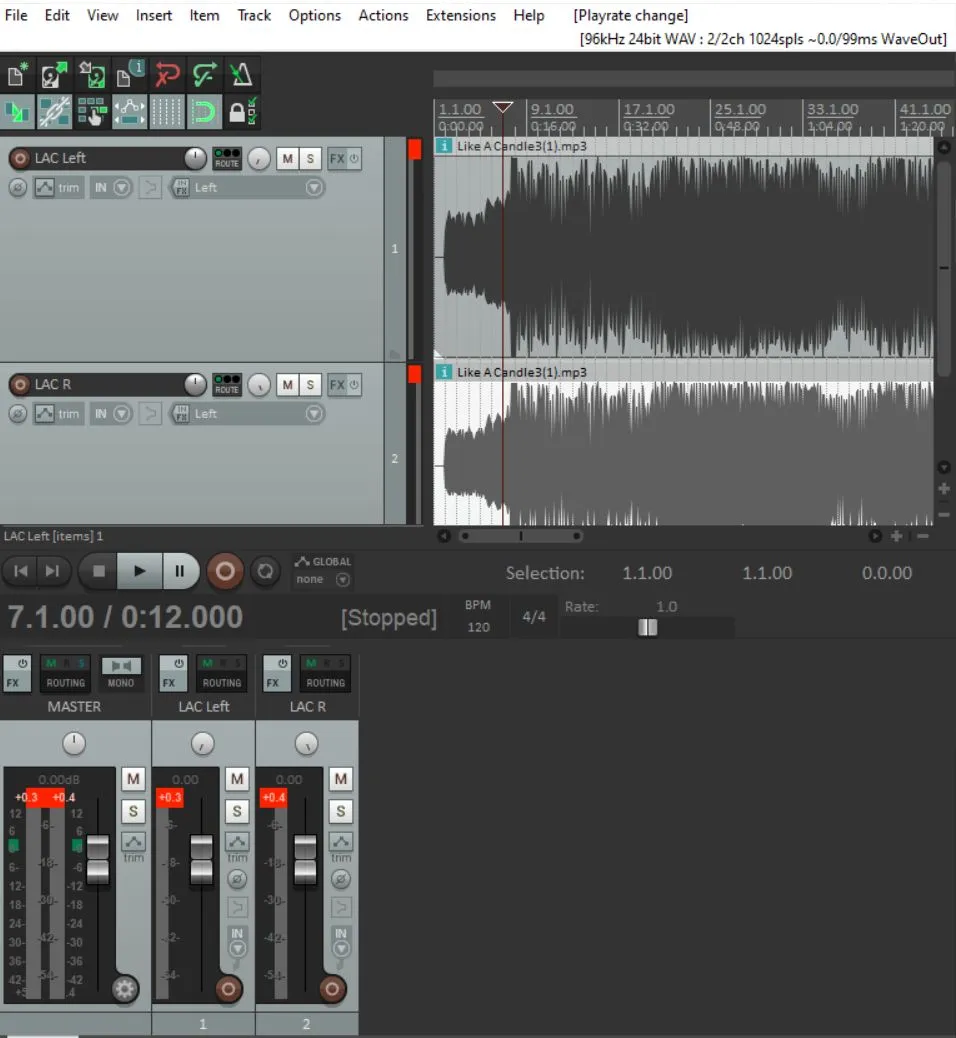Toggle the metronome icon in toolbar

241,76
